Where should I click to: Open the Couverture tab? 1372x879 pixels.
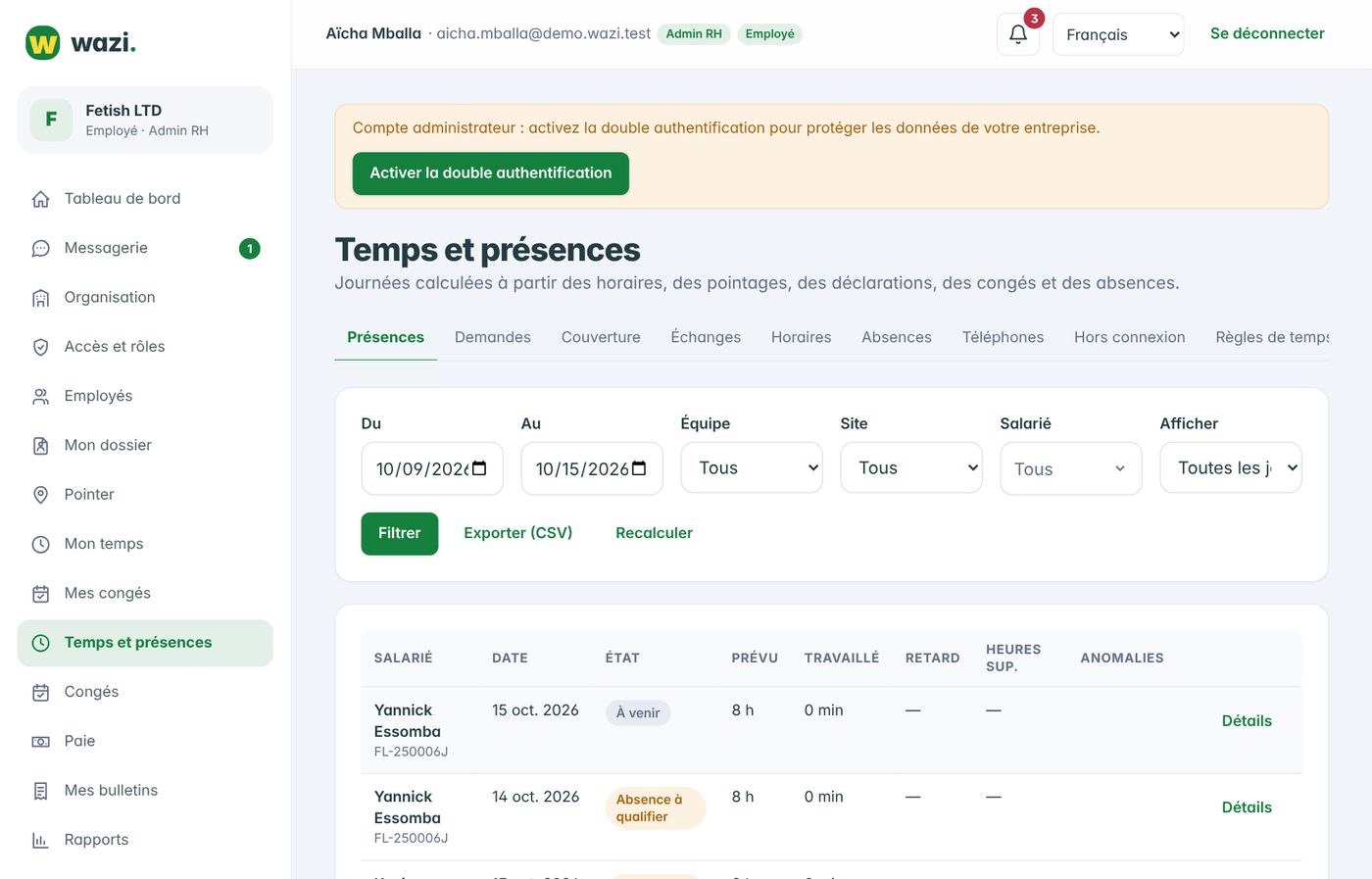click(x=601, y=337)
